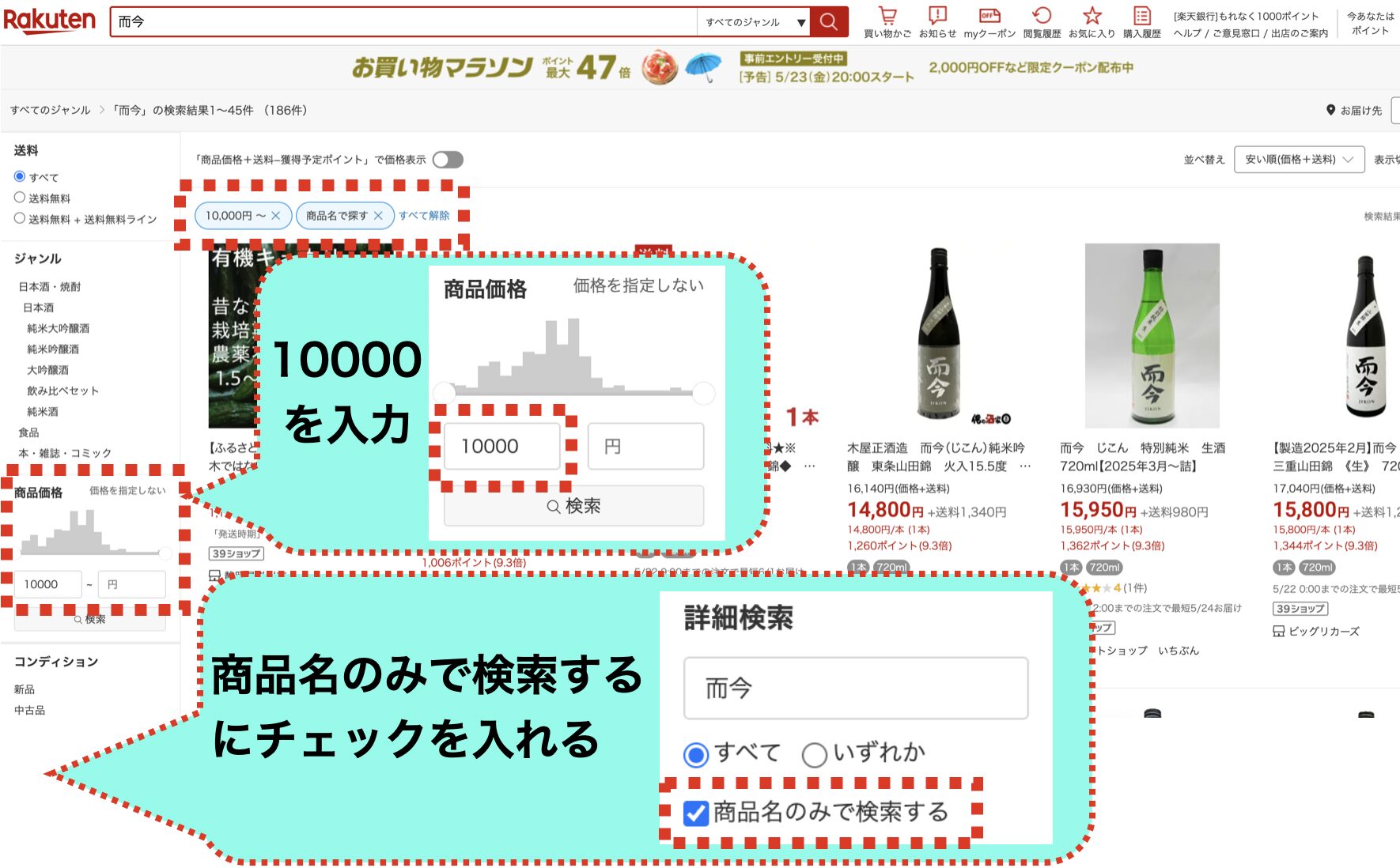Remove the 商品名で探す filter chip
Image resolution: width=1400 pixels, height=868 pixels.
[x=378, y=215]
